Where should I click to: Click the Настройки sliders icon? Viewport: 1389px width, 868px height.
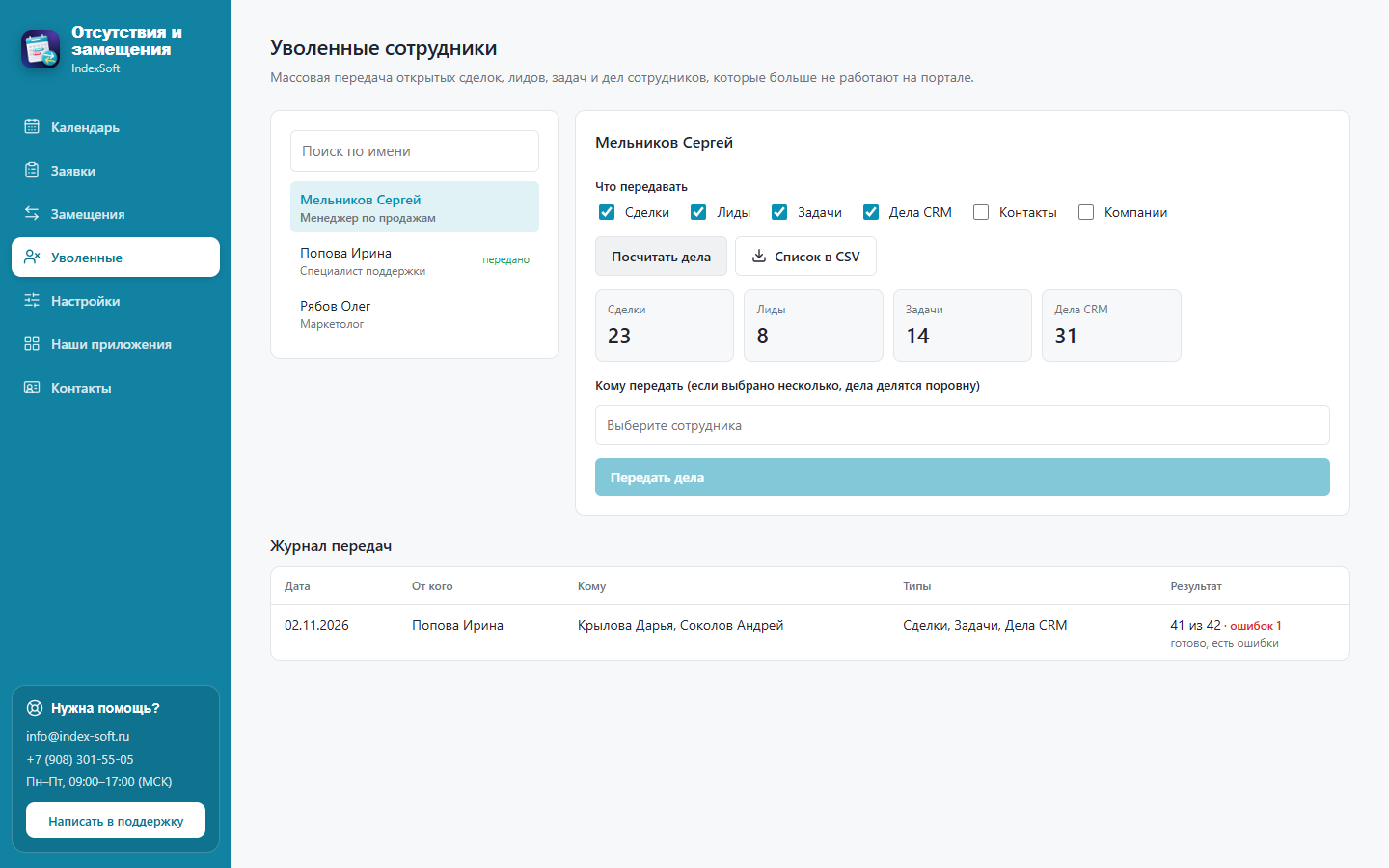point(32,300)
